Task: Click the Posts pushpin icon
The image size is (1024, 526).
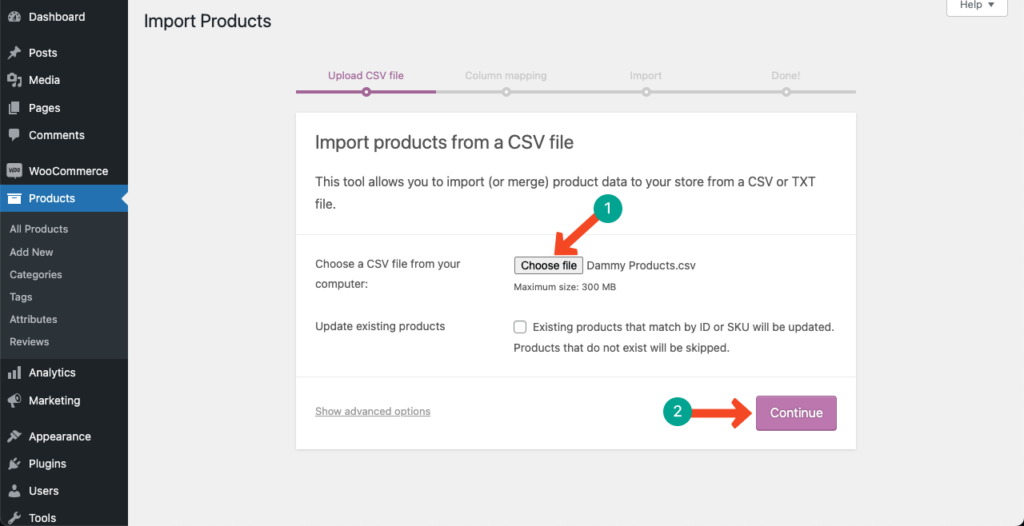Action: pyautogui.click(x=14, y=53)
